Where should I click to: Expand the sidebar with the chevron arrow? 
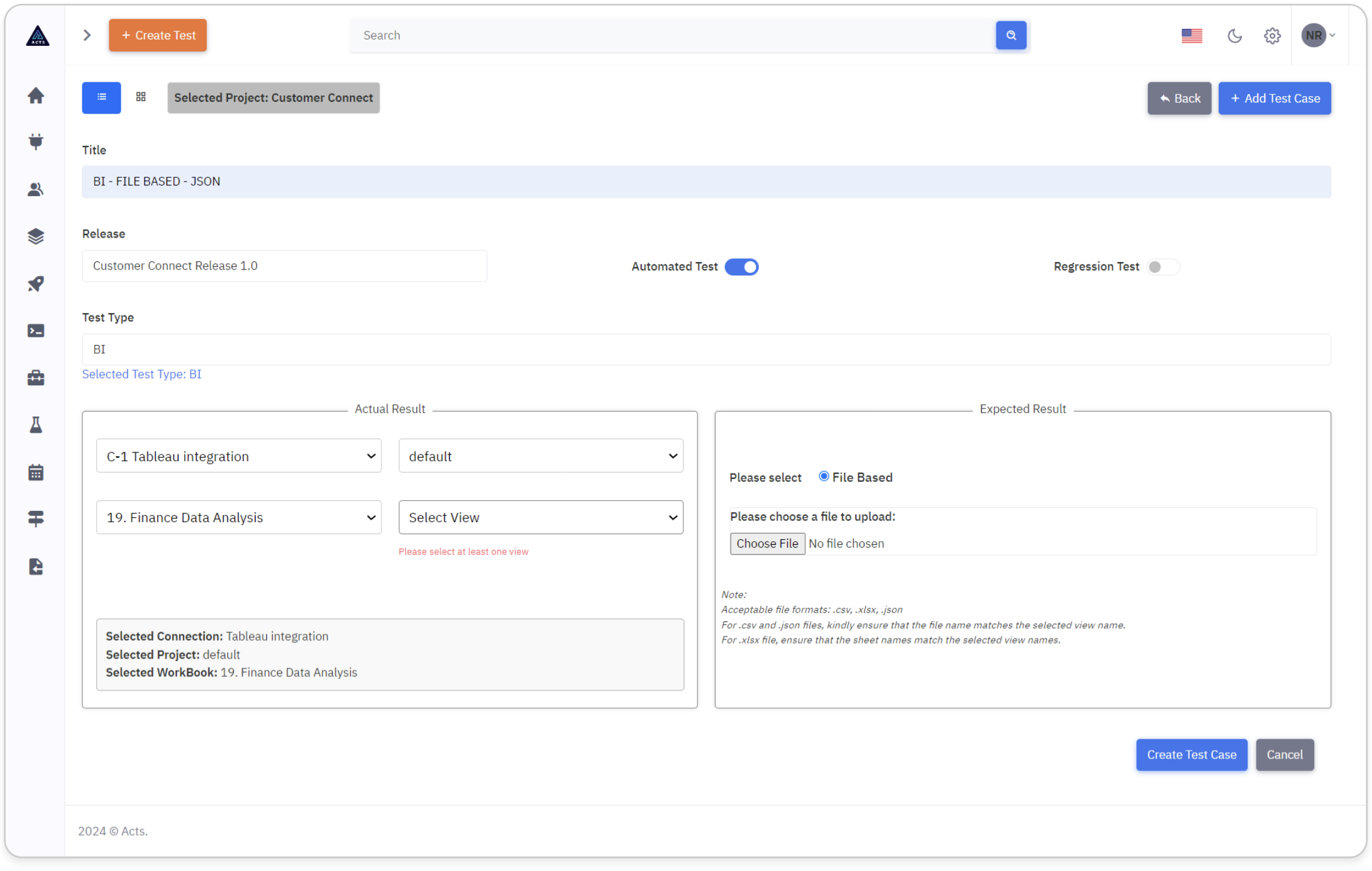point(87,35)
